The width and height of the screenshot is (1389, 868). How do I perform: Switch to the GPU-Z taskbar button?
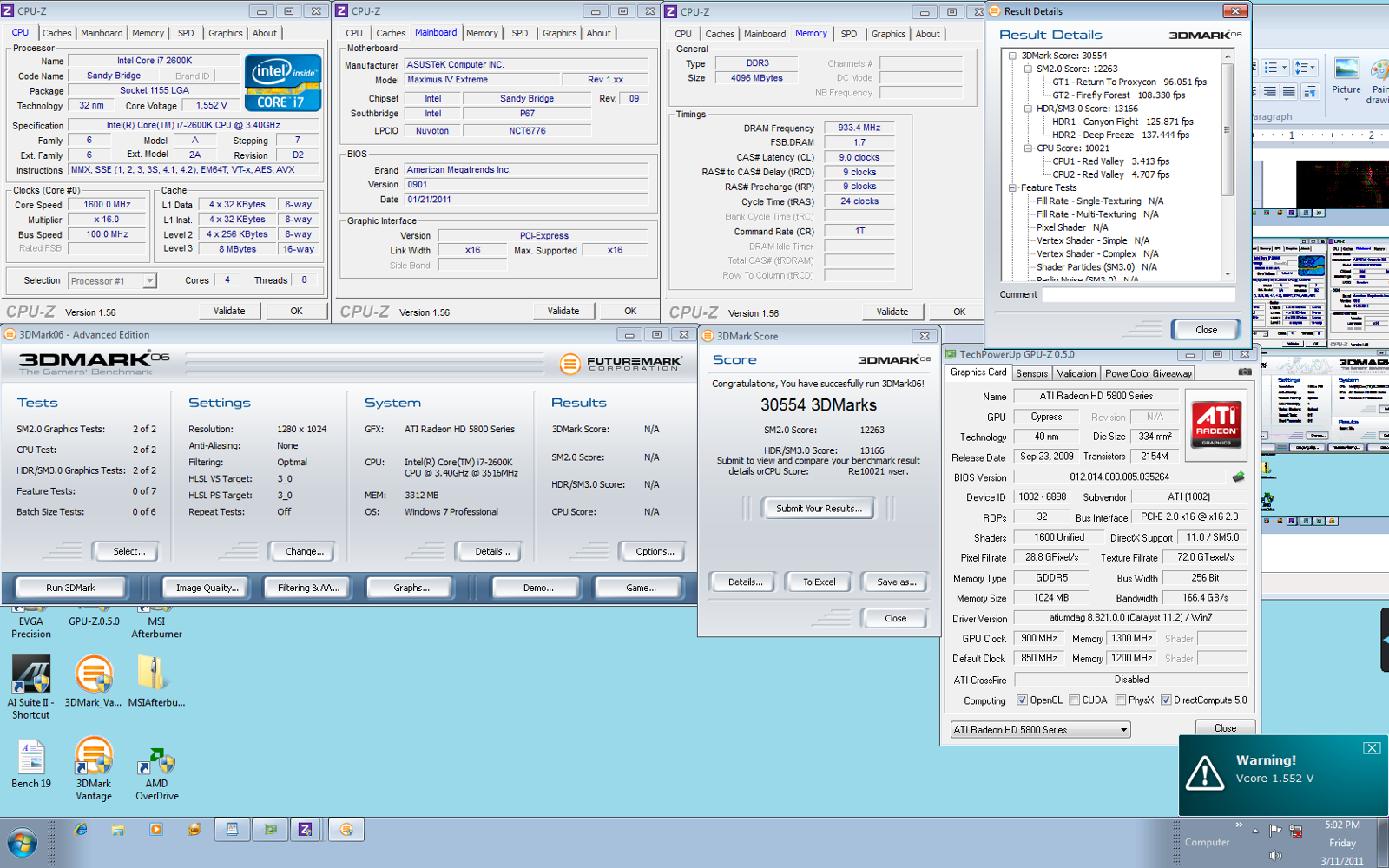coord(270,830)
